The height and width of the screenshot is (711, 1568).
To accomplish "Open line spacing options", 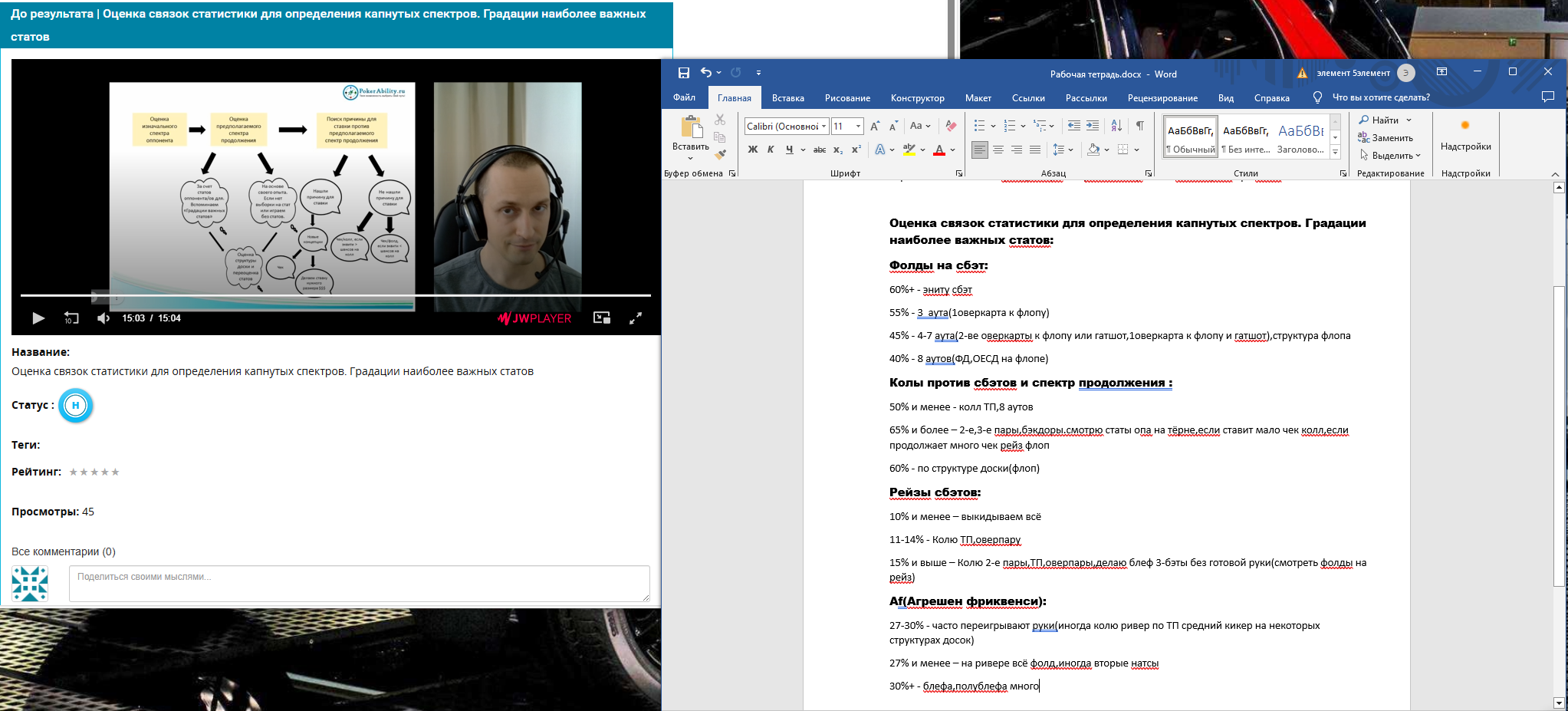I will coord(1063,150).
